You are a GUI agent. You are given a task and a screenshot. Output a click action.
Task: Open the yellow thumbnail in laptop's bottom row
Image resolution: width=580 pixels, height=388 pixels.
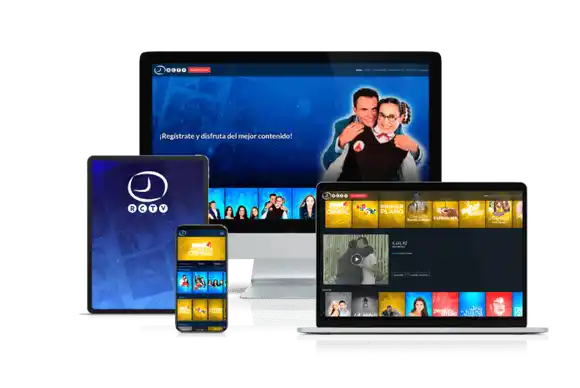pyautogui.click(x=392, y=304)
